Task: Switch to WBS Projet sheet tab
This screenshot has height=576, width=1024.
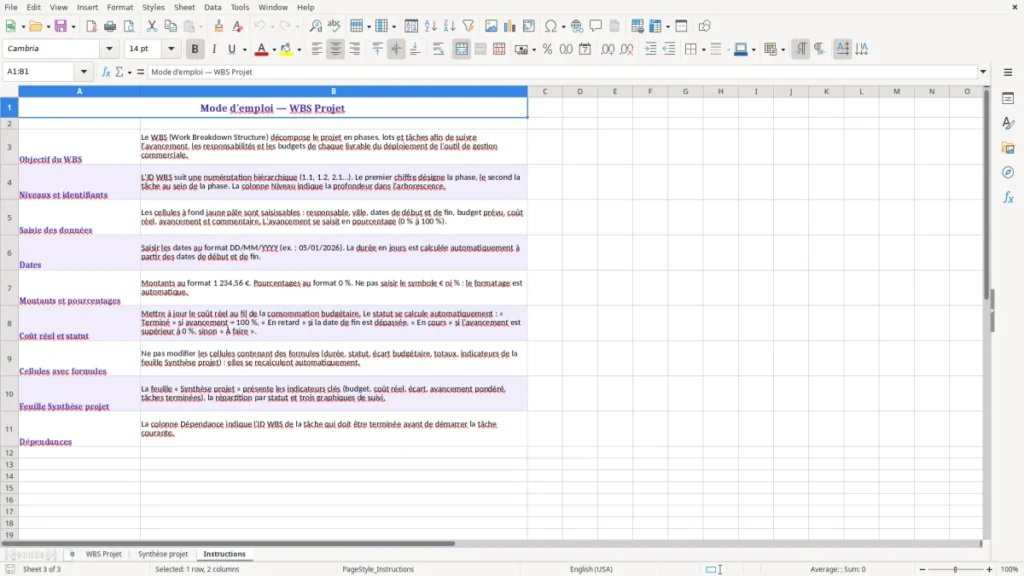Action: coord(103,554)
